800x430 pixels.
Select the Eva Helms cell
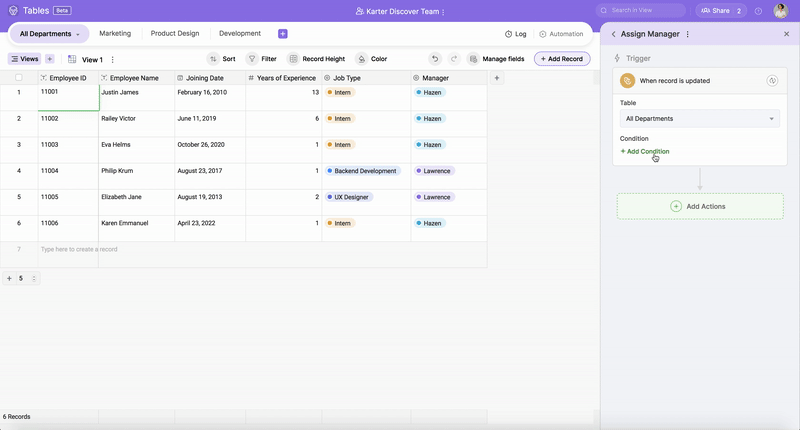click(x=136, y=150)
